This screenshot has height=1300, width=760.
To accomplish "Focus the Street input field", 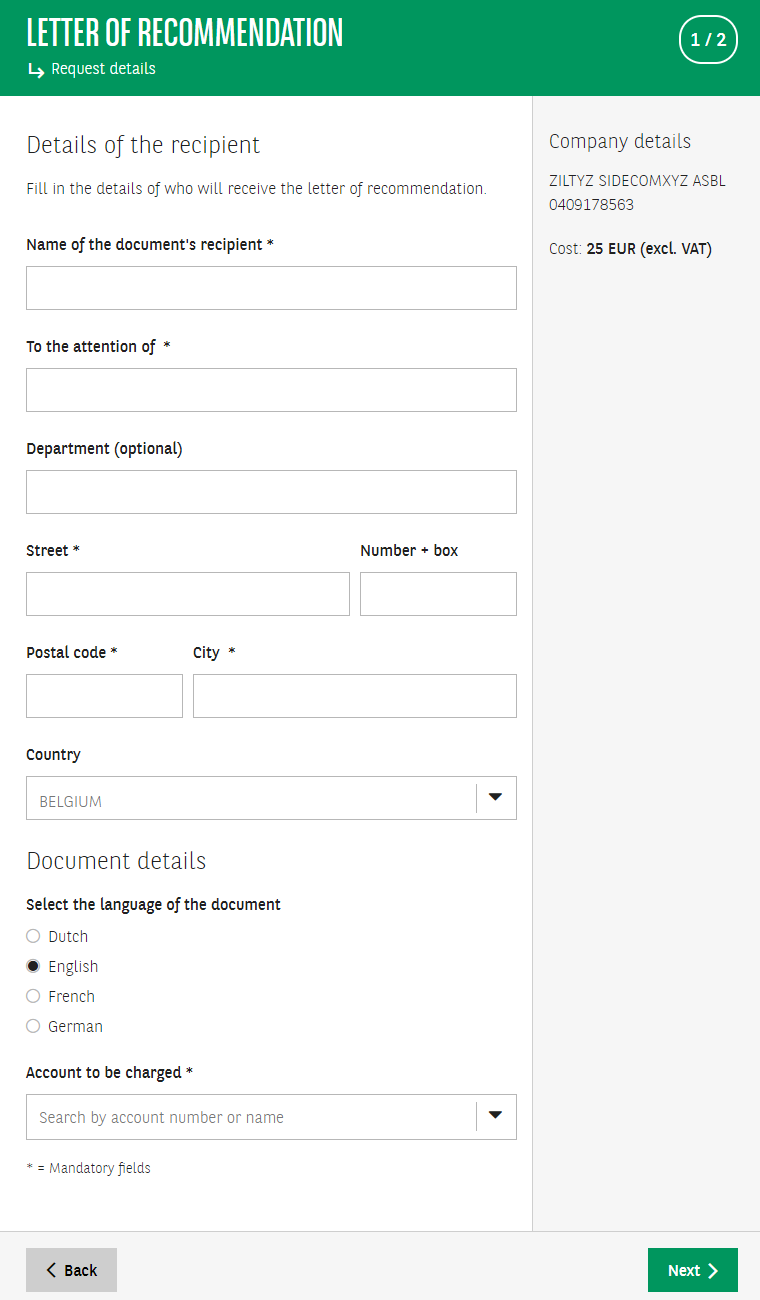I will [x=188, y=594].
